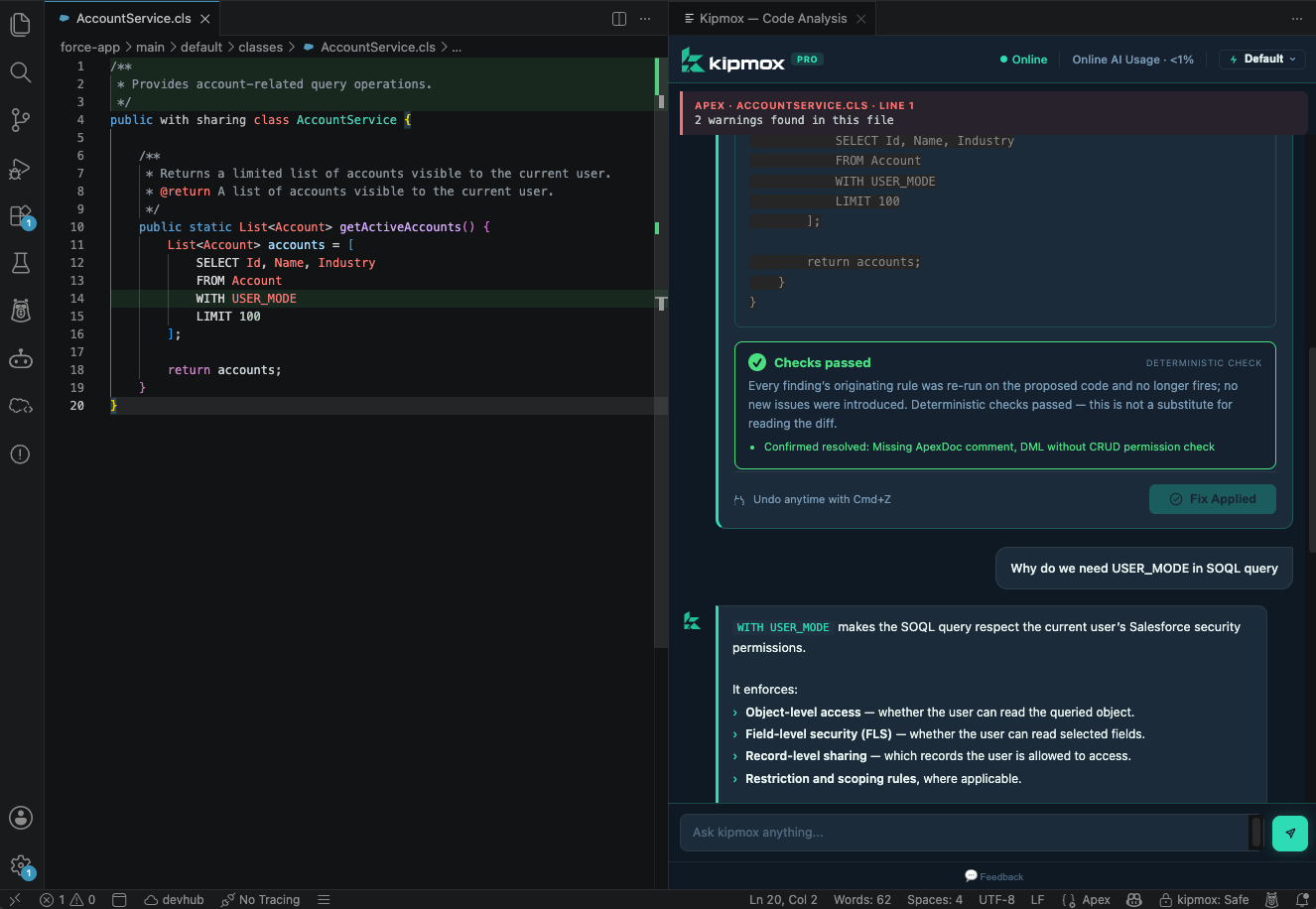Viewport: 1316px width, 909px height.
Task: Click editor line number 14
Action: [x=77, y=299]
